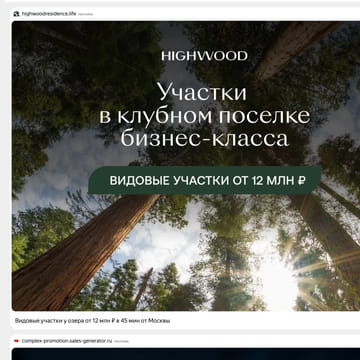Open the highwoodresidence.life site link
360x360 pixels.
click(x=49, y=14)
